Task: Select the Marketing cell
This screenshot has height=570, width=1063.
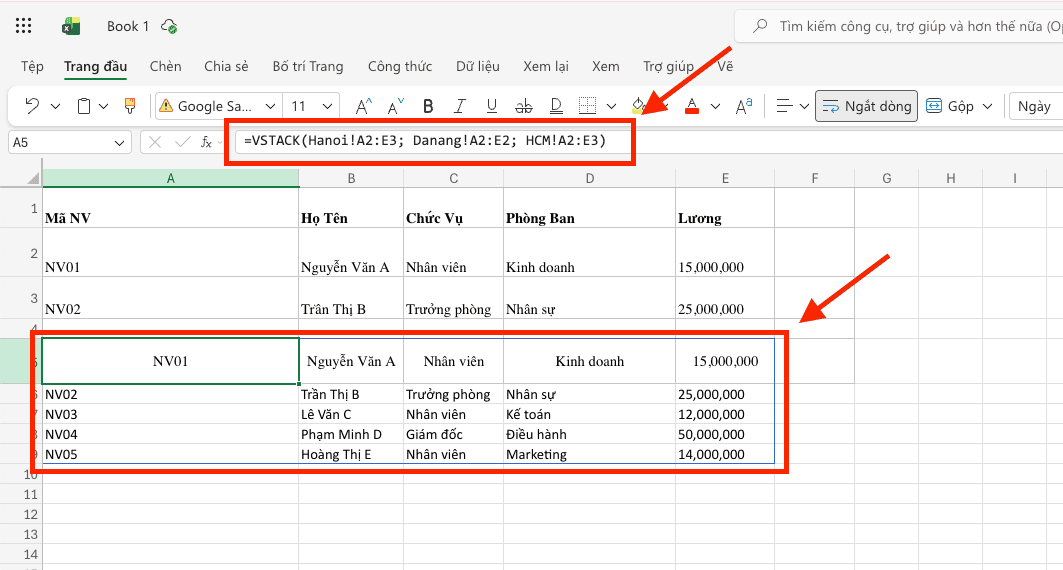Action: [589, 454]
